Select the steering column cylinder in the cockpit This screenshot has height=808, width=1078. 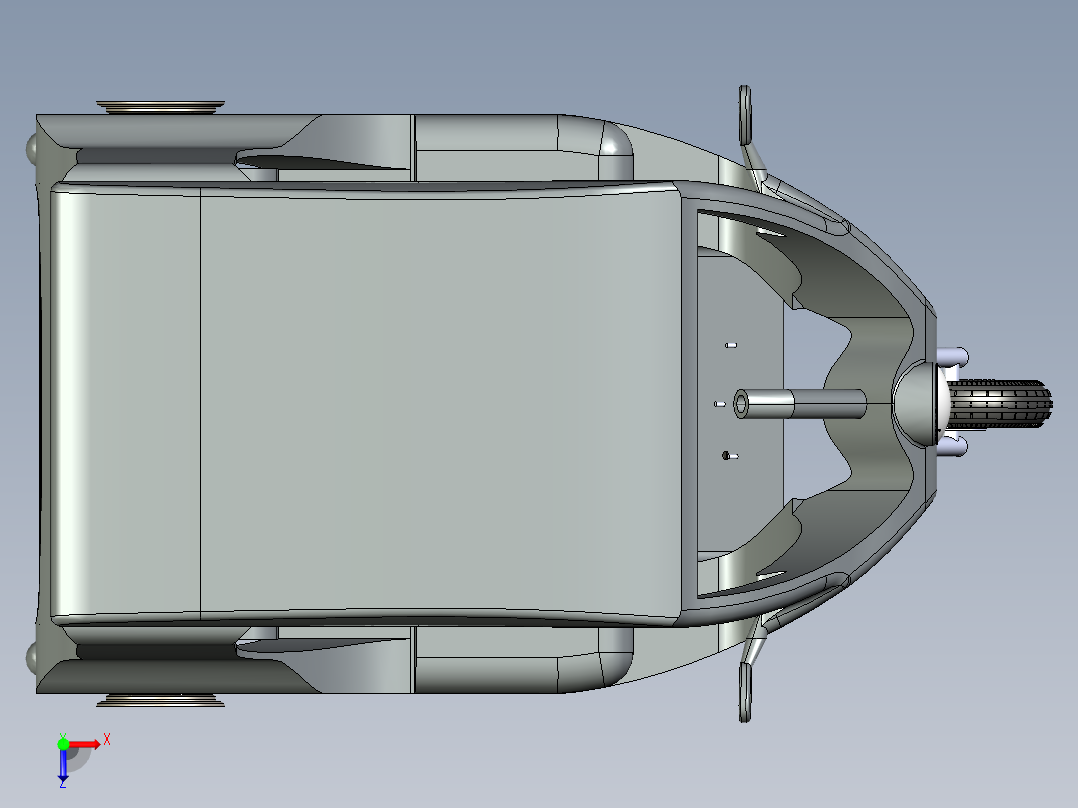[x=800, y=404]
